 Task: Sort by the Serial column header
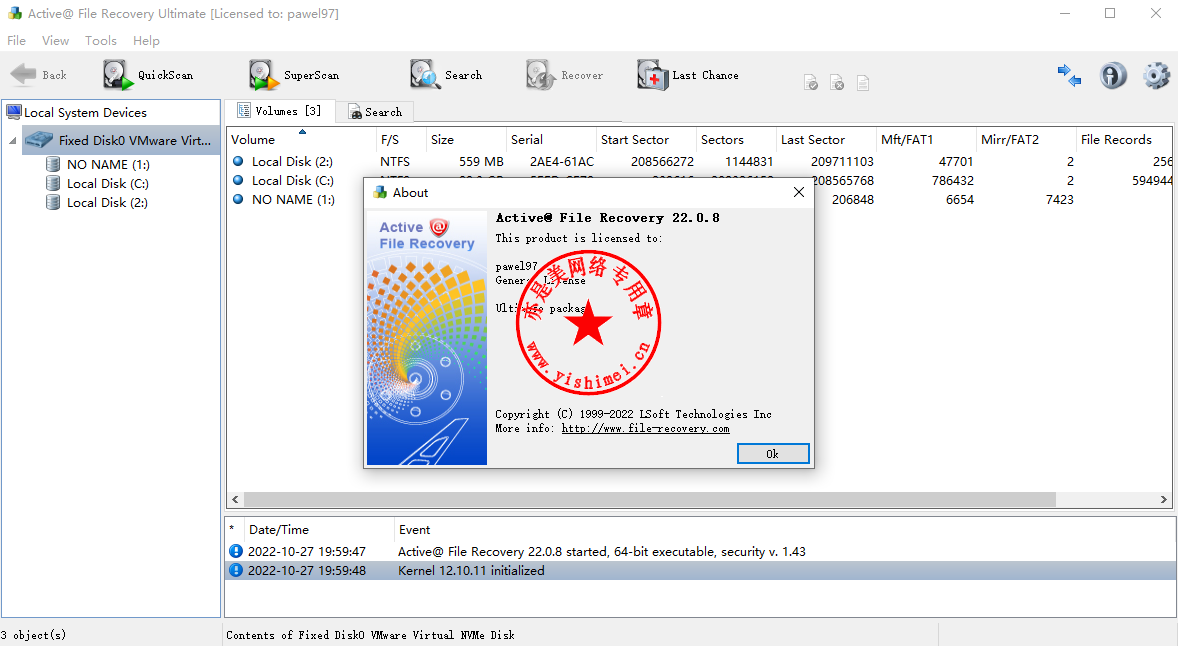[x=551, y=140]
